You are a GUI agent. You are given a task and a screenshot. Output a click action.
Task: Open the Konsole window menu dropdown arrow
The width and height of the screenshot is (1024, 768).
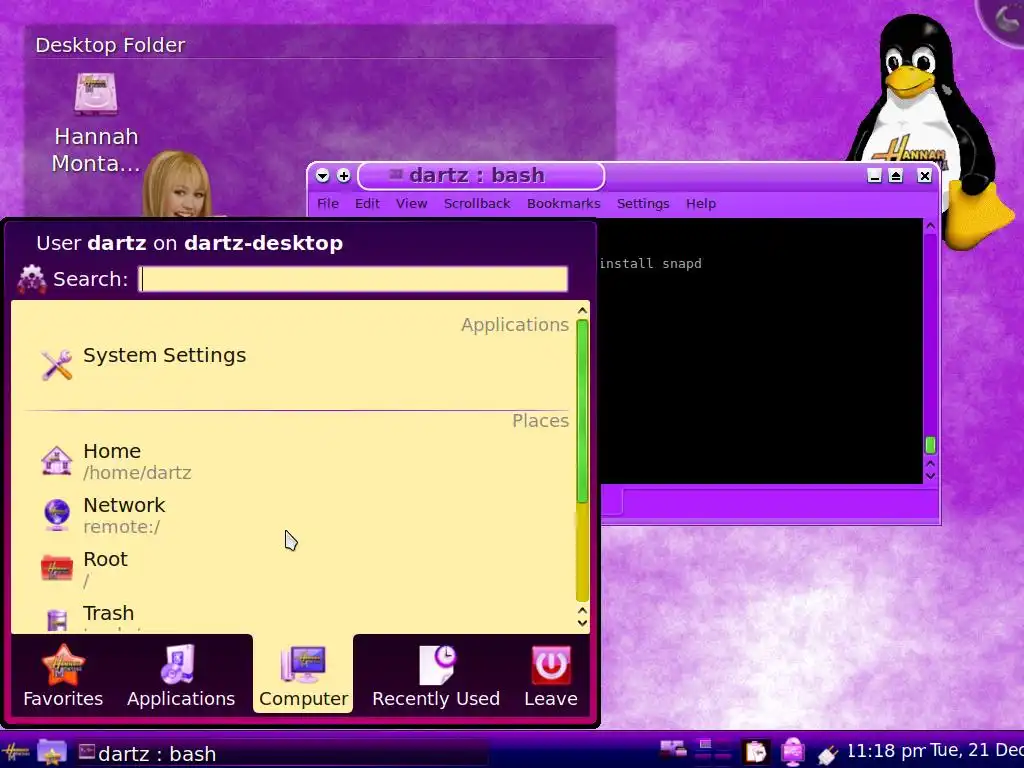[x=323, y=176]
